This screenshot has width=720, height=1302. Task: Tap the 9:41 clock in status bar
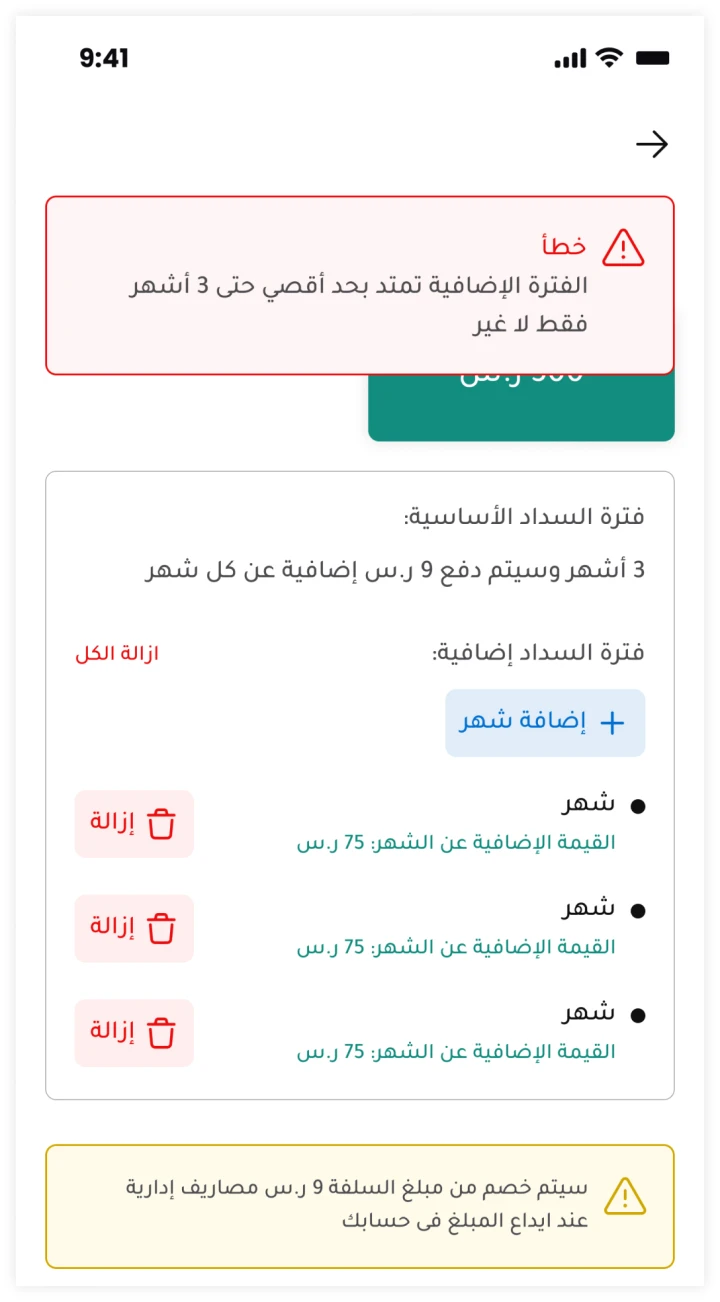[104, 58]
